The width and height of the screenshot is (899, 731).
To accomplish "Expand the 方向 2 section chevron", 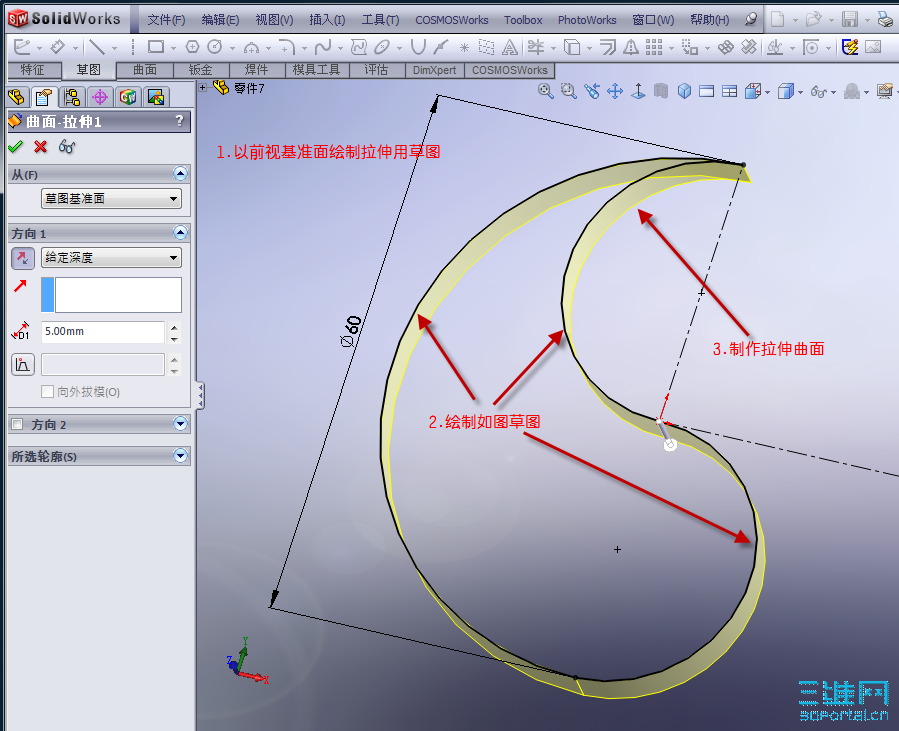I will click(x=180, y=424).
